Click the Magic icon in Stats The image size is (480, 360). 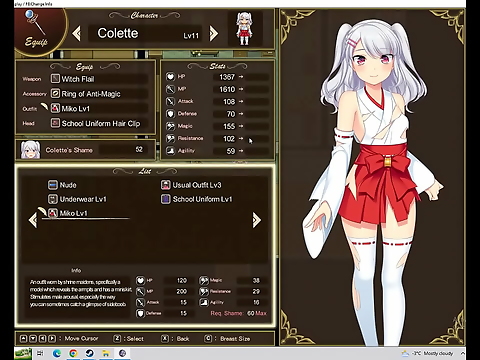170,126
